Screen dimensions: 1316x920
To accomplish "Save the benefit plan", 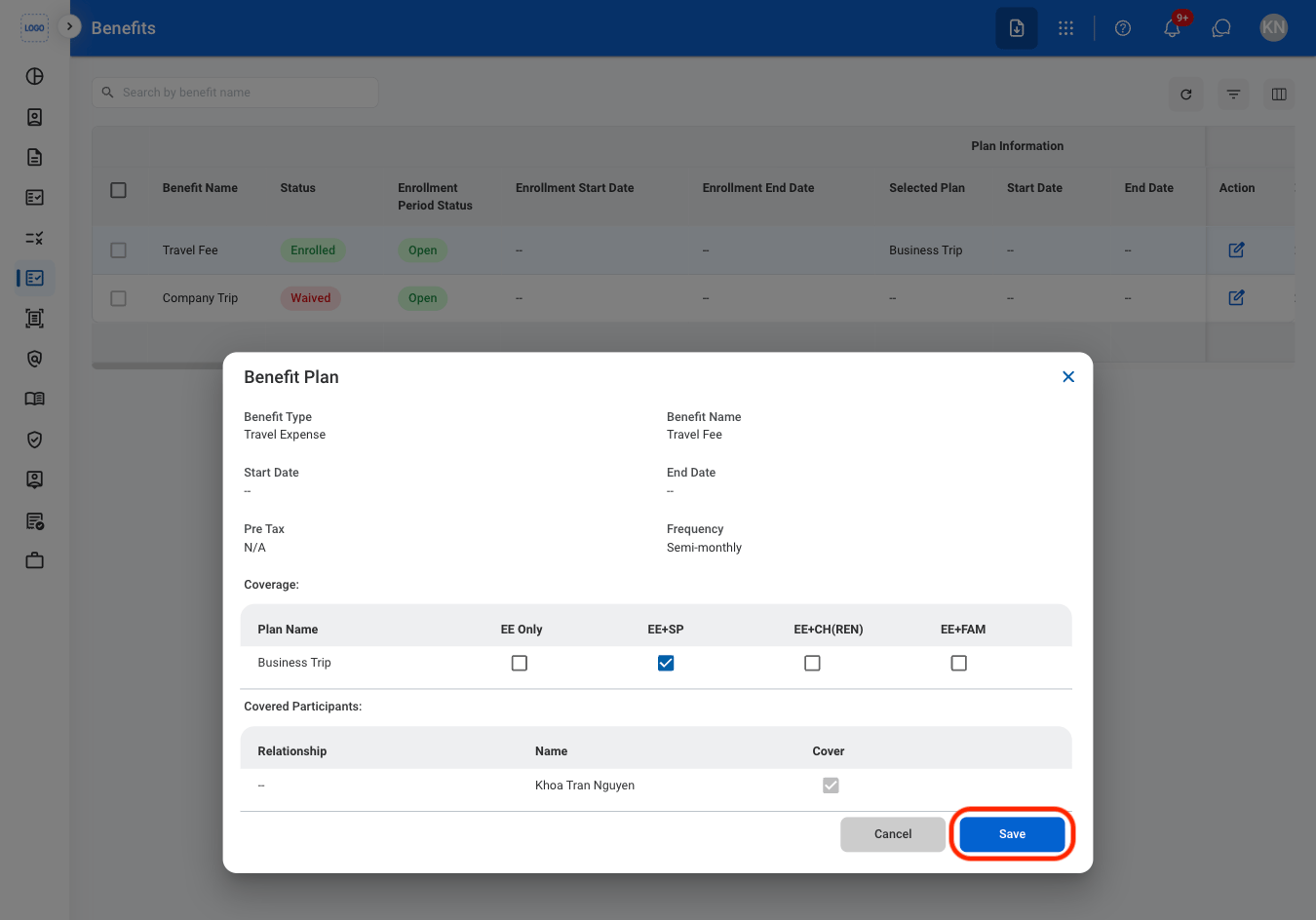I will point(1012,834).
